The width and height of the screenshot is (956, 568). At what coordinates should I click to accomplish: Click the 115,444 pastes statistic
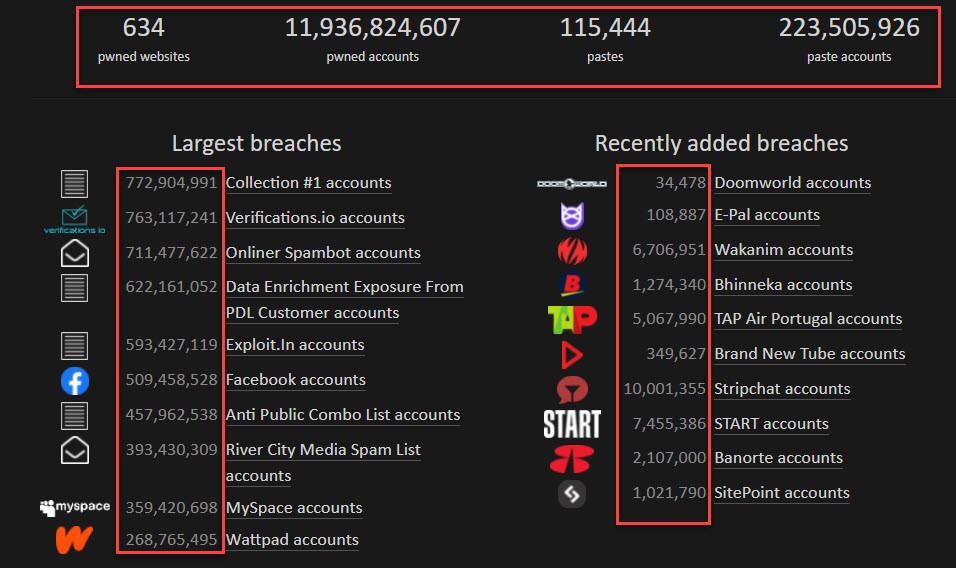pyautogui.click(x=605, y=38)
